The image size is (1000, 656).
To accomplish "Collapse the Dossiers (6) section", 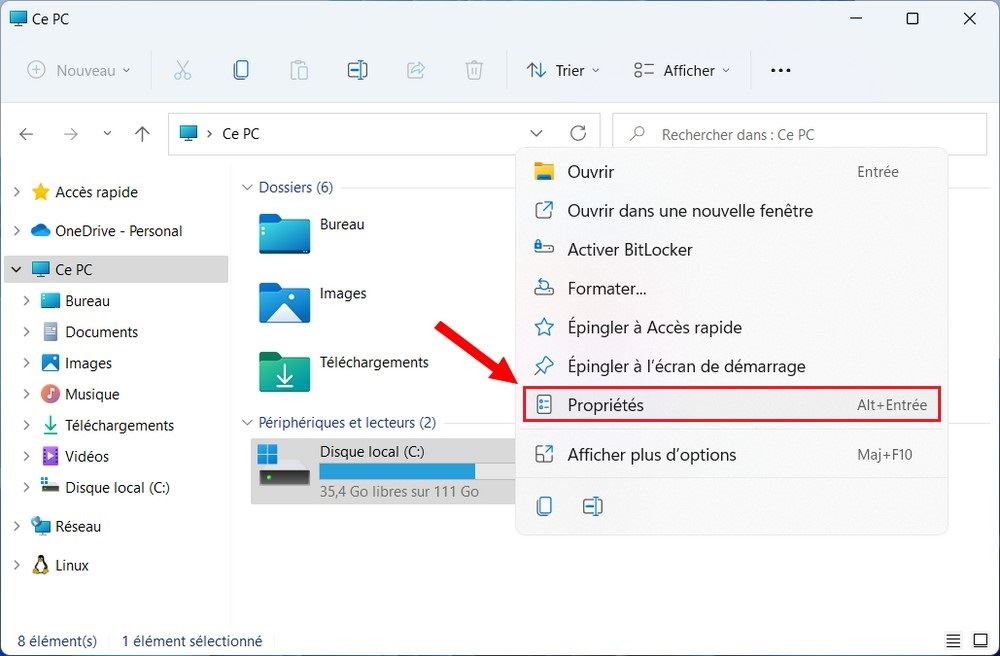I will (x=246, y=187).
